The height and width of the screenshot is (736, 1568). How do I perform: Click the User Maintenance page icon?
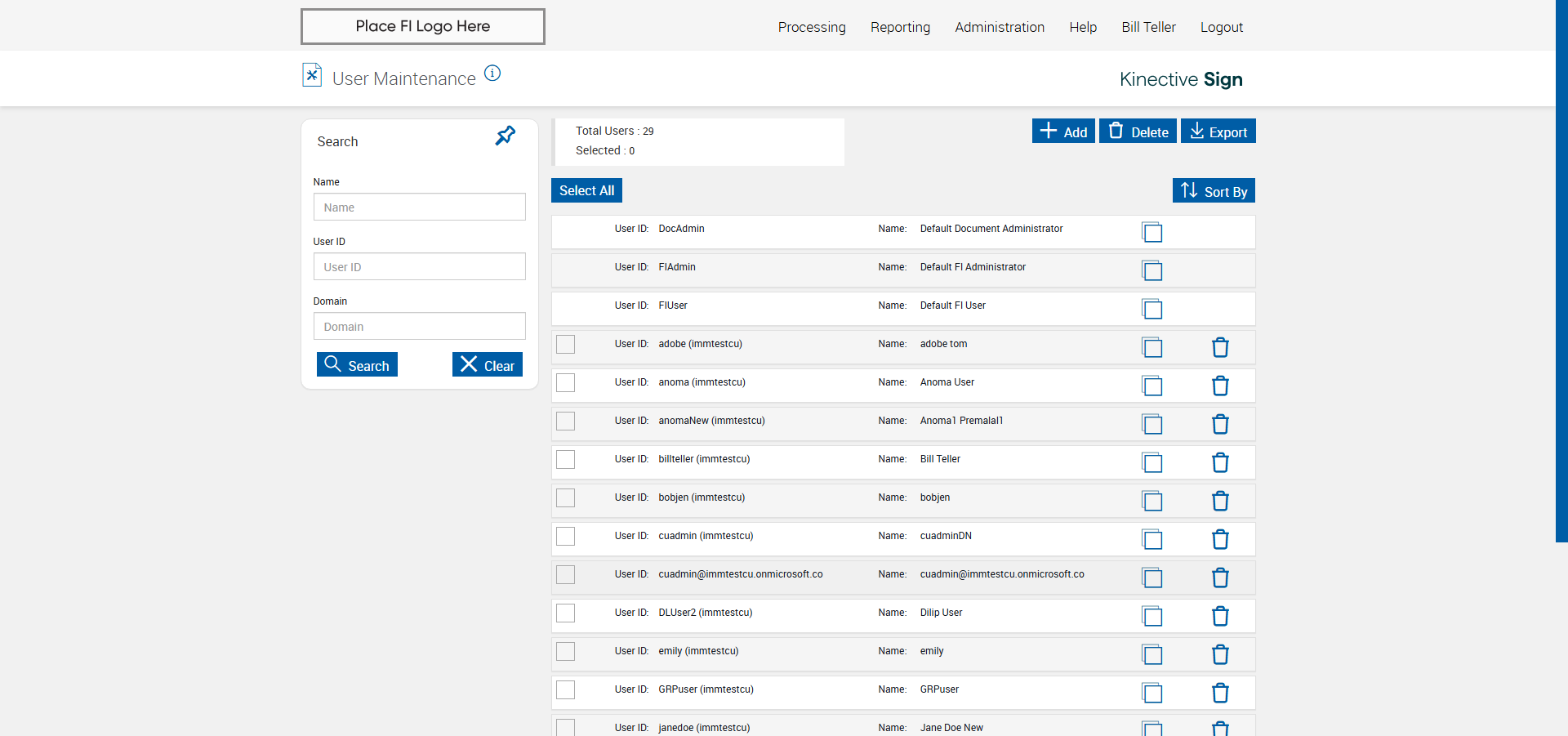point(312,75)
